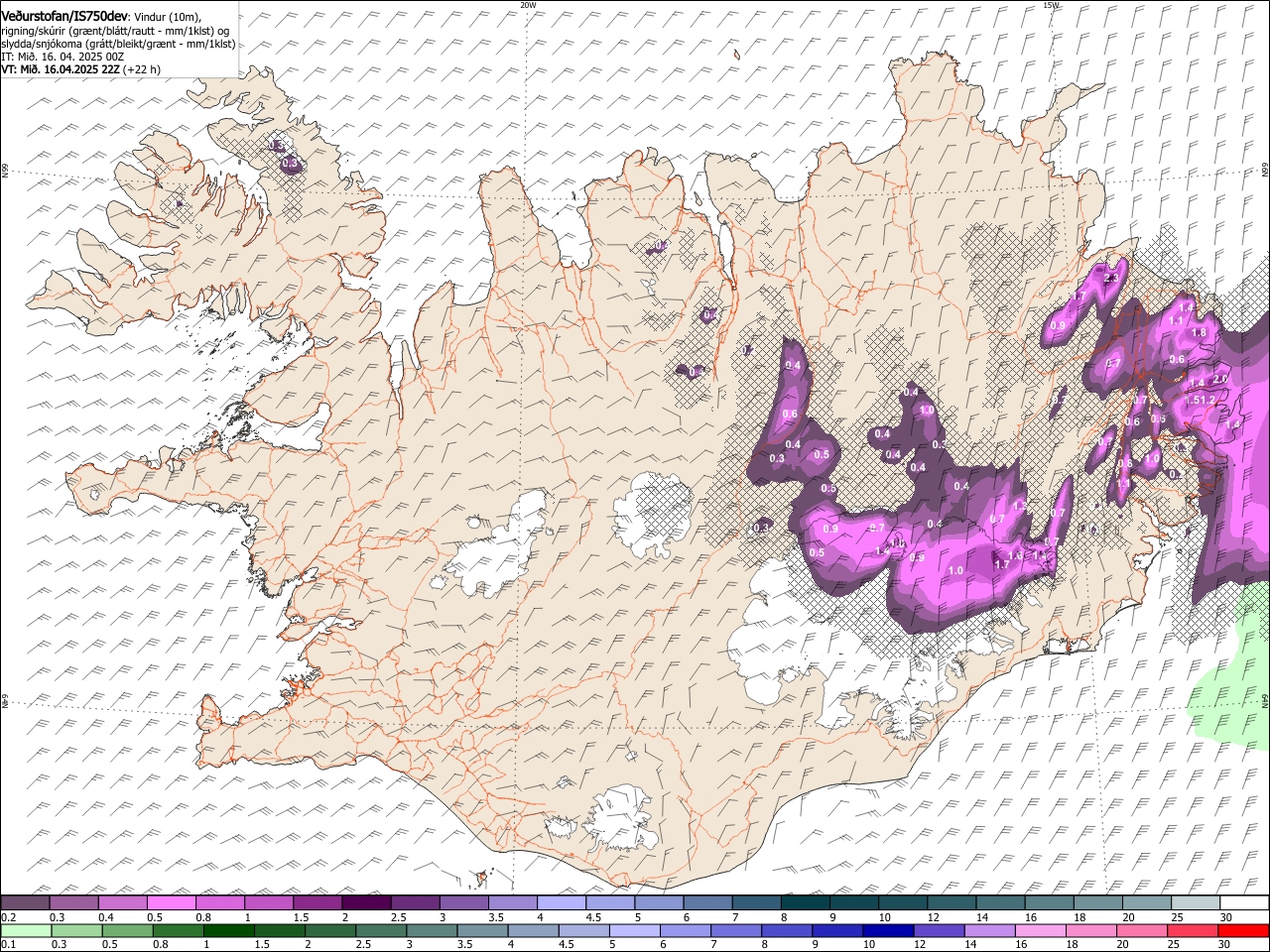Click the "(+22 h)" forecast offset text
Viewport: 1270px width, 952px height.
tap(143, 69)
